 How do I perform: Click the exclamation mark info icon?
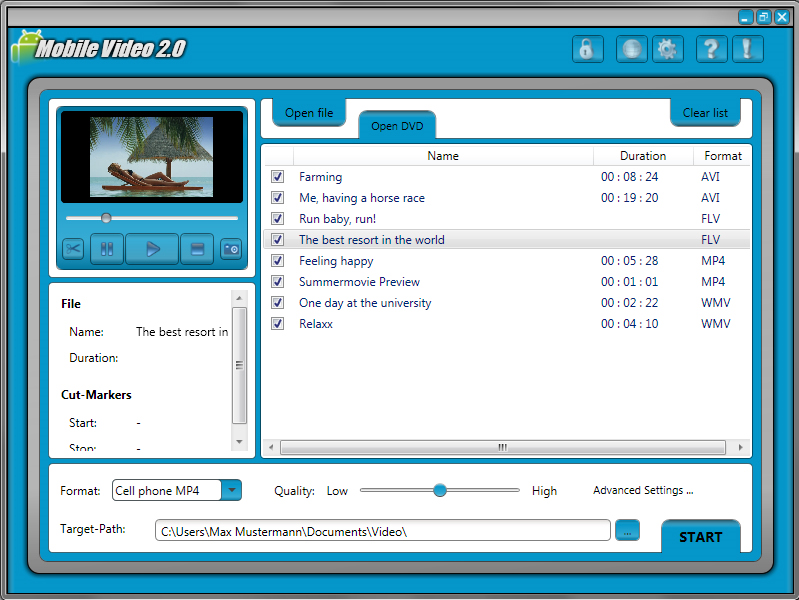click(747, 49)
